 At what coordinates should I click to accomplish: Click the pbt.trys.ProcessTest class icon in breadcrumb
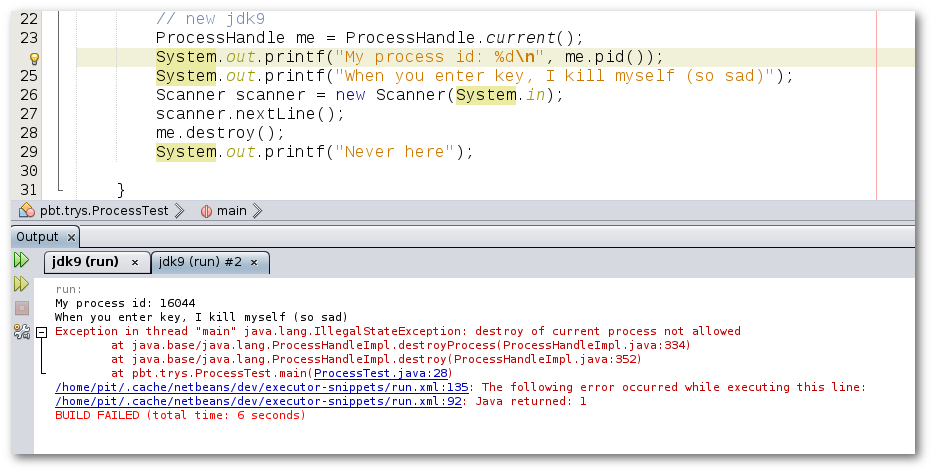pyautogui.click(x=27, y=210)
